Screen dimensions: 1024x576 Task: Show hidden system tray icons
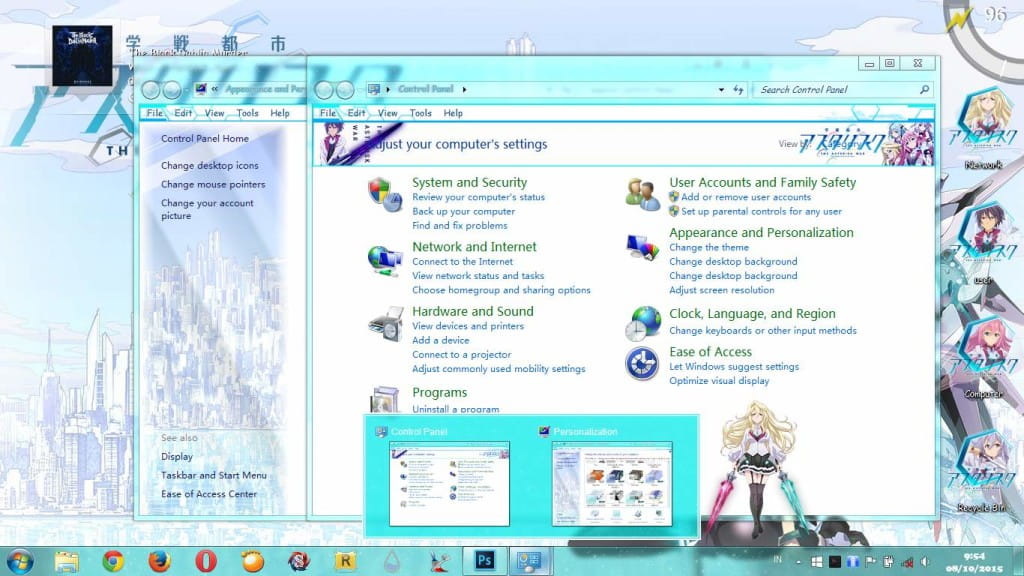(x=799, y=561)
